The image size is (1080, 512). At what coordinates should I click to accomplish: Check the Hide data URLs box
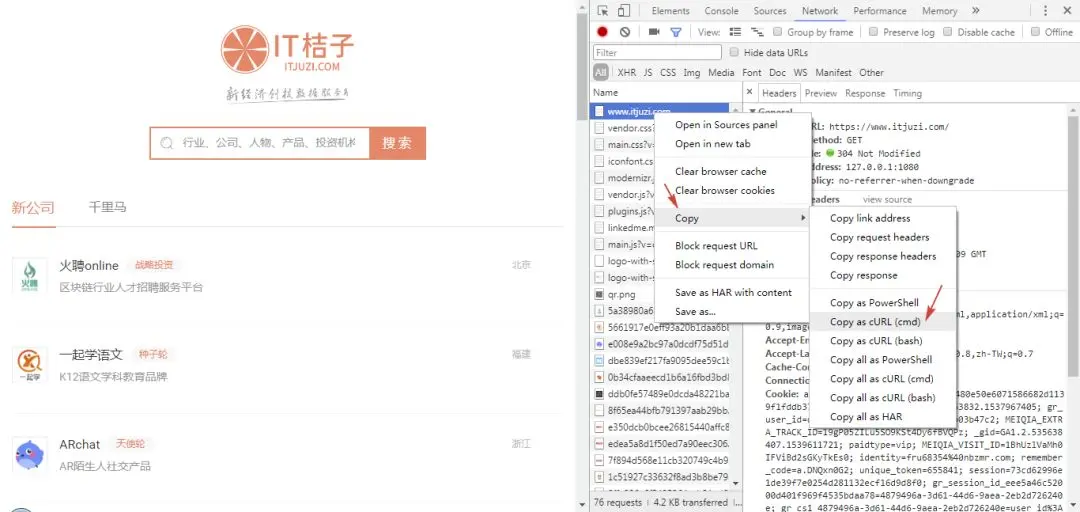pos(734,52)
